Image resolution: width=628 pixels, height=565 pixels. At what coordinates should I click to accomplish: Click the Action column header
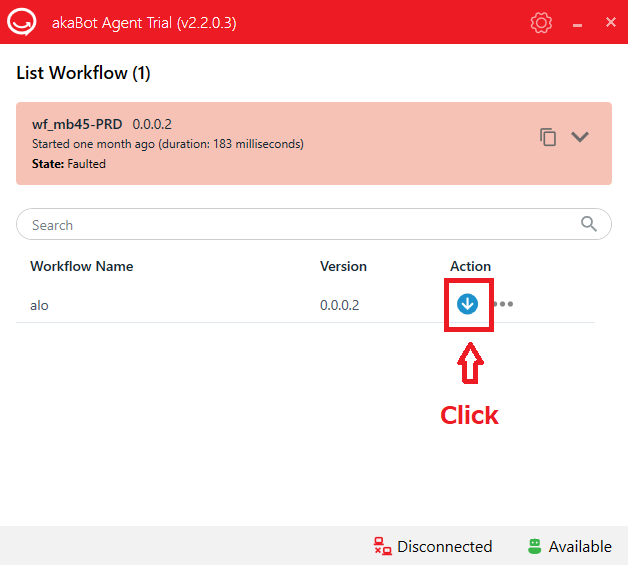point(470,266)
